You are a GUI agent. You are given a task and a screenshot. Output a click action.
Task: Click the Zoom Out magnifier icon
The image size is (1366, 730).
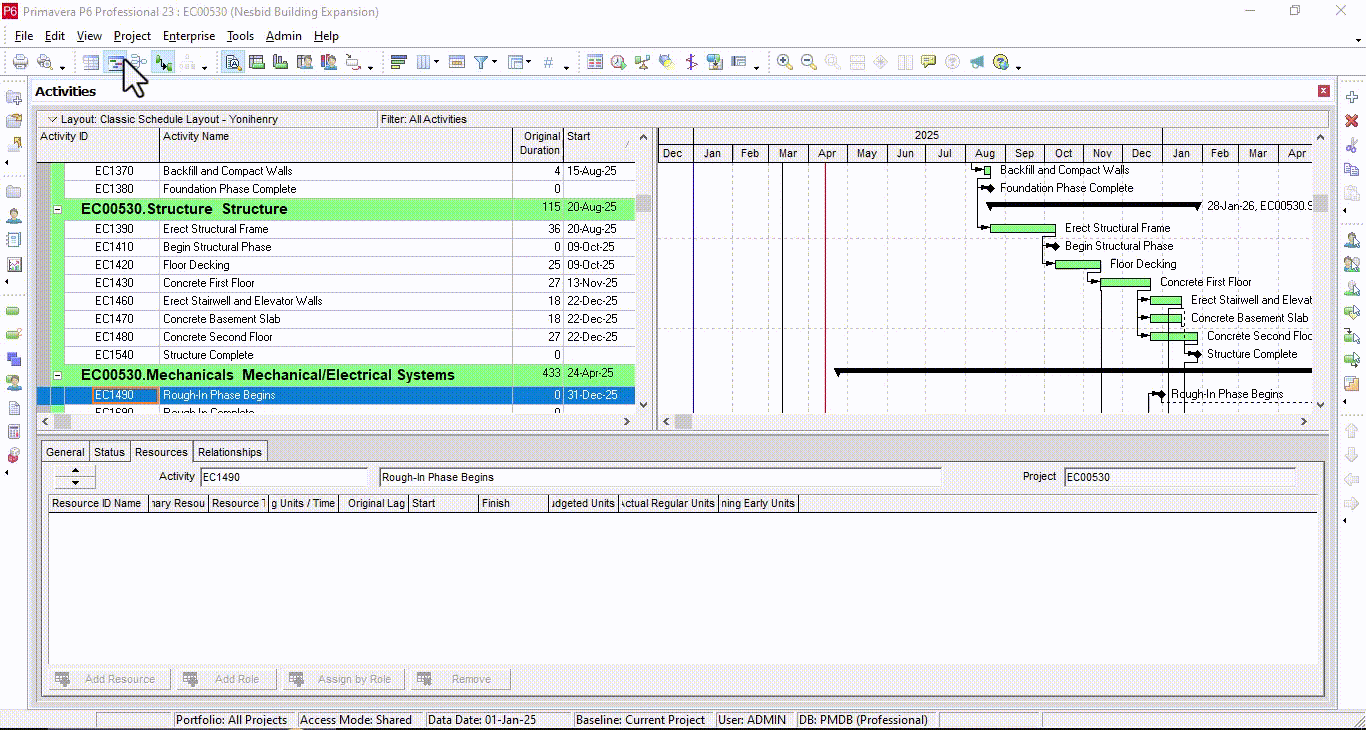pyautogui.click(x=809, y=62)
